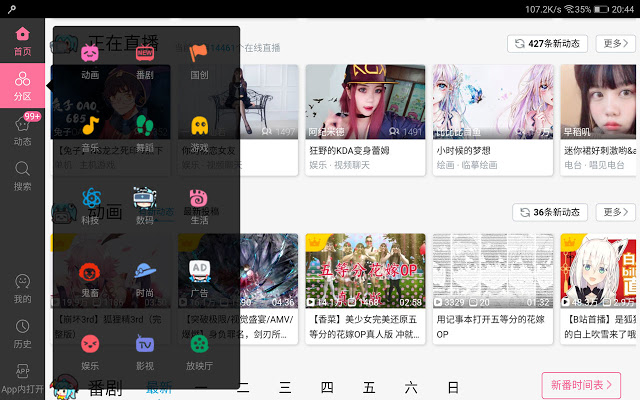Refresh 动画 section with 36条新动态 button
The height and width of the screenshot is (400, 640).
pyautogui.click(x=550, y=212)
